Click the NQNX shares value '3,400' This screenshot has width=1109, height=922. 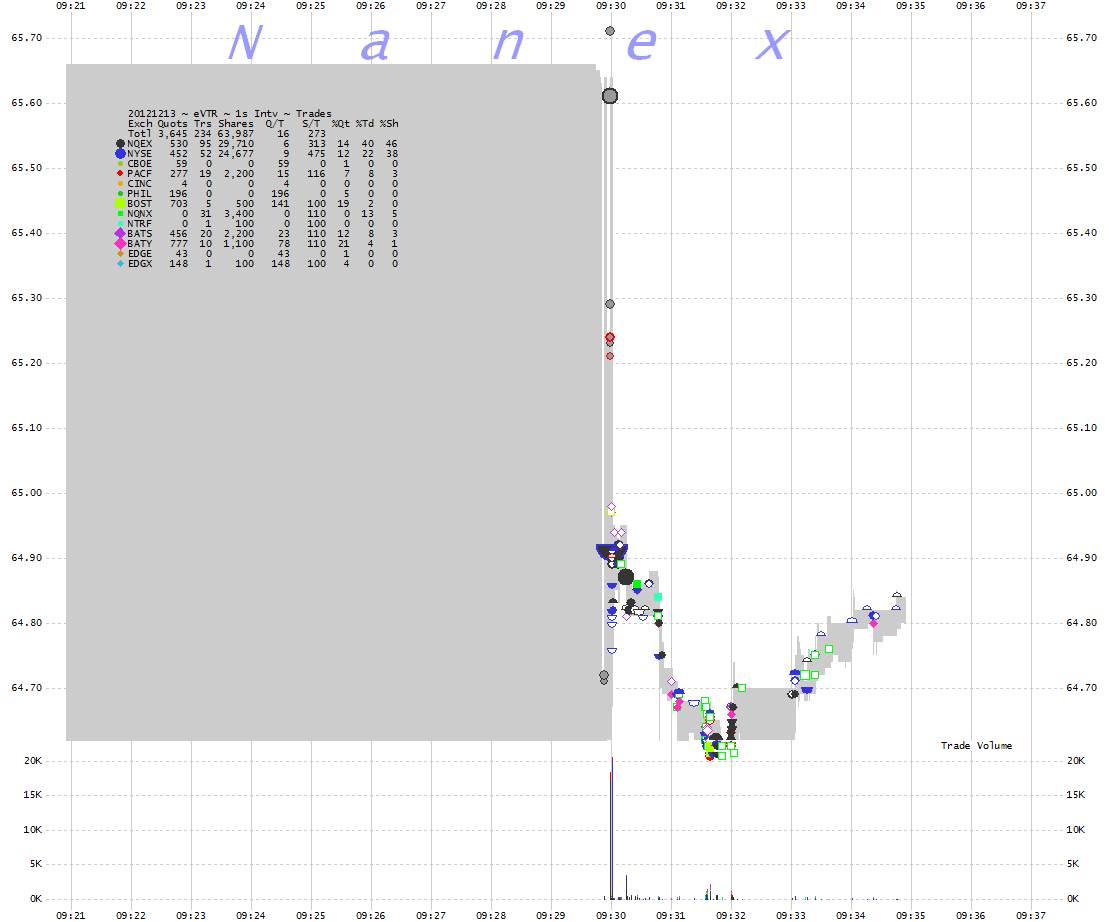[x=239, y=214]
